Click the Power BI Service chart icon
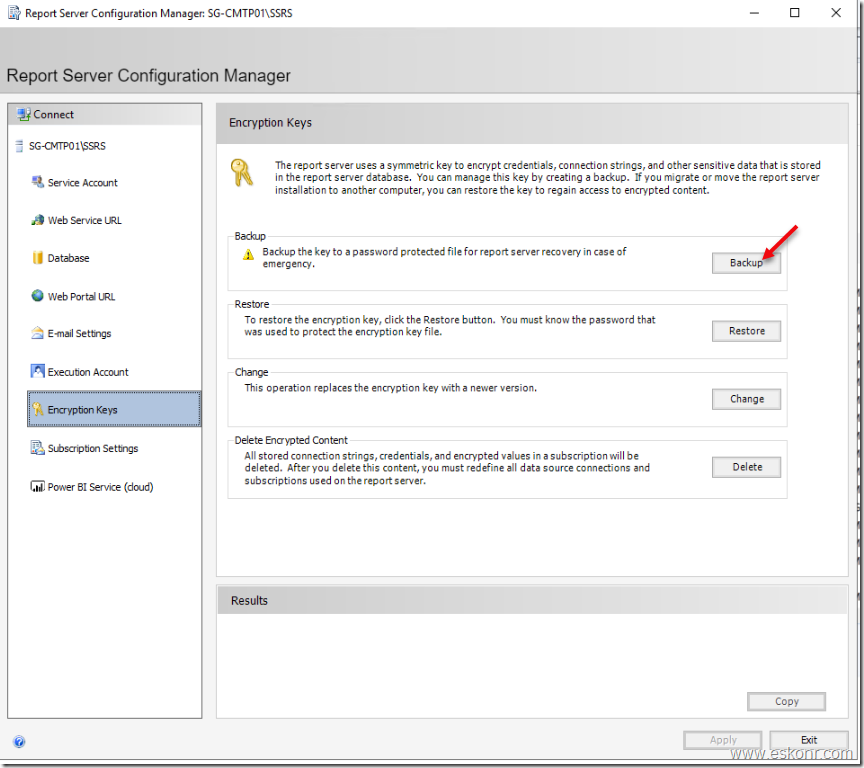Image resolution: width=864 pixels, height=768 pixels. (37, 486)
